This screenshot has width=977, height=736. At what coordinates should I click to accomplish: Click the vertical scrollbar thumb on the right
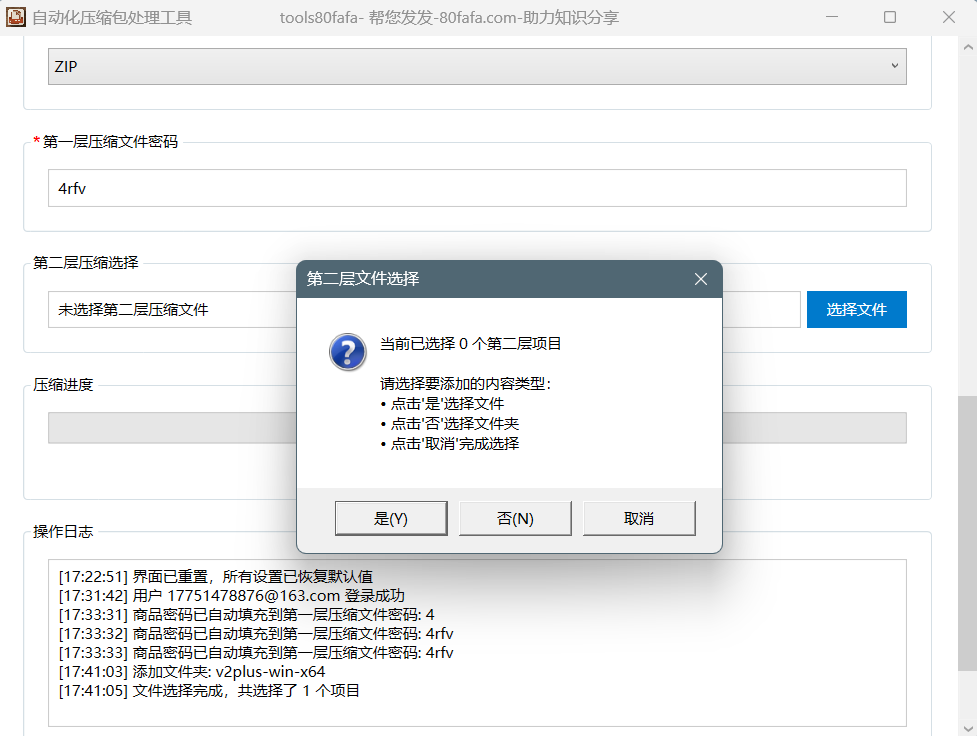tap(966, 532)
